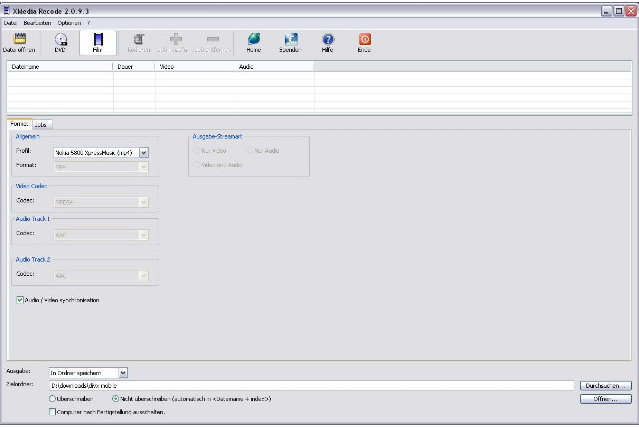Image resolution: width=639 pixels, height=428 pixels.
Task: Click the Datei öffnen toolbar icon
Action: click(20, 39)
